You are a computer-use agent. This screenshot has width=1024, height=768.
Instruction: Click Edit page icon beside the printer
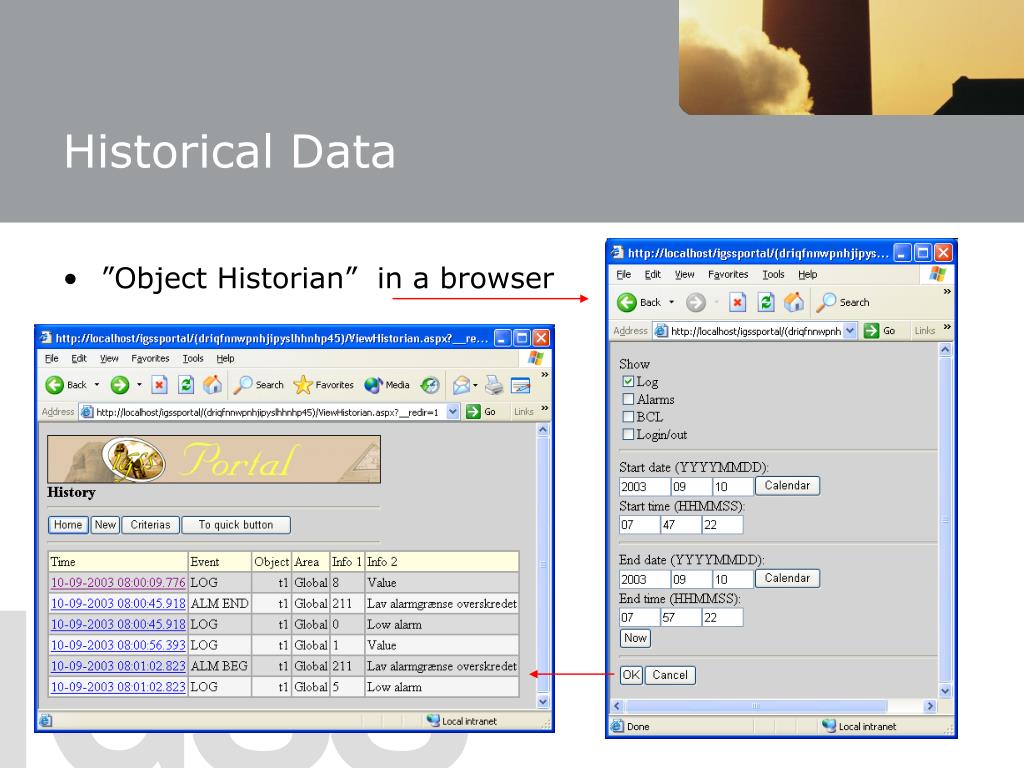point(520,385)
